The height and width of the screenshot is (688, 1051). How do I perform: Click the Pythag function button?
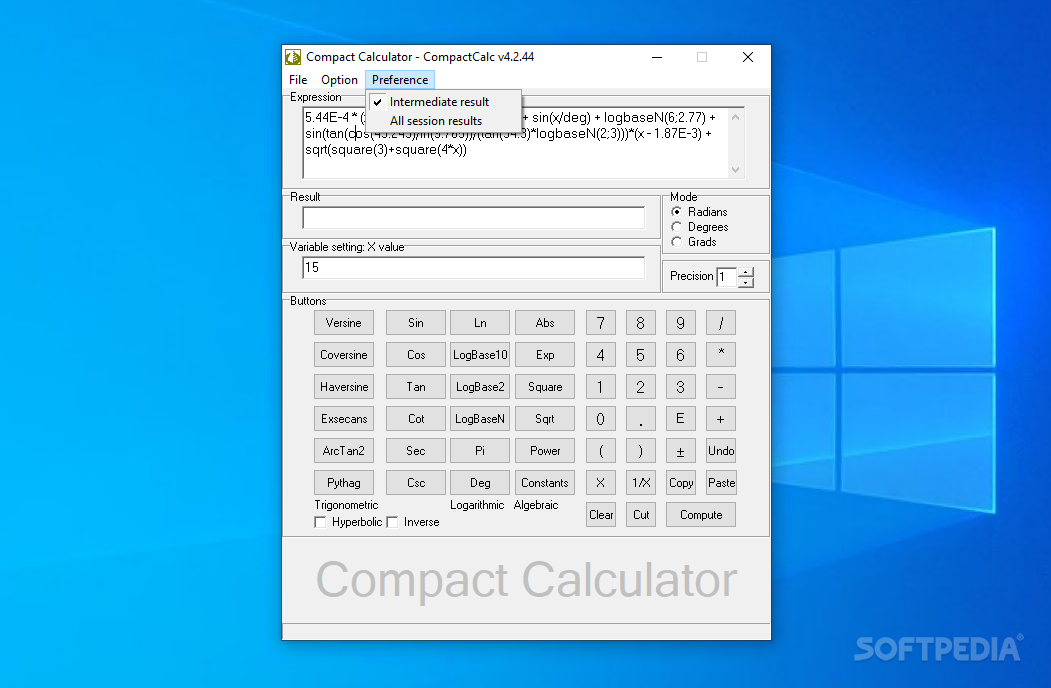[x=344, y=483]
